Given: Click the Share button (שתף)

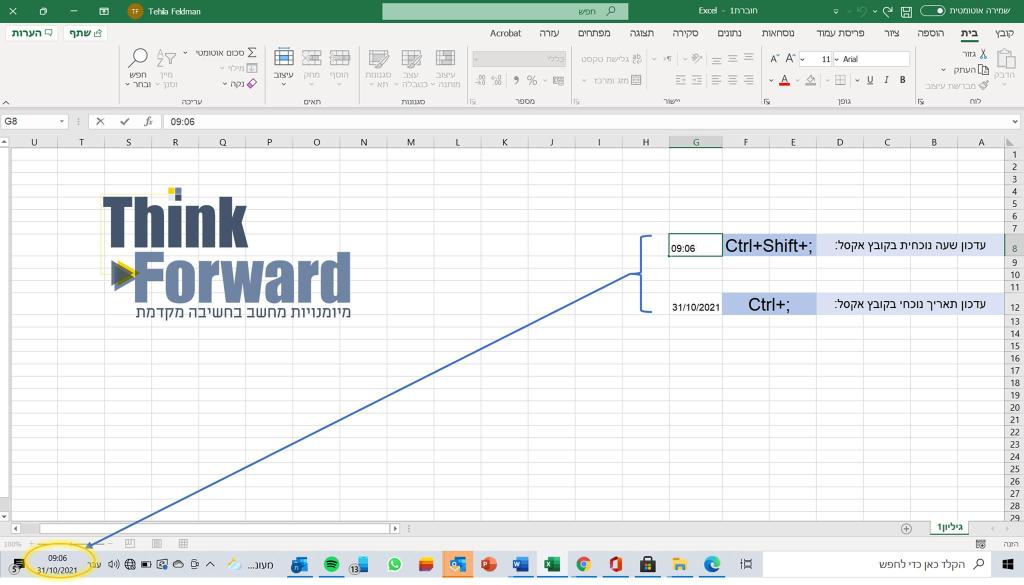Looking at the screenshot, I should 87,33.
